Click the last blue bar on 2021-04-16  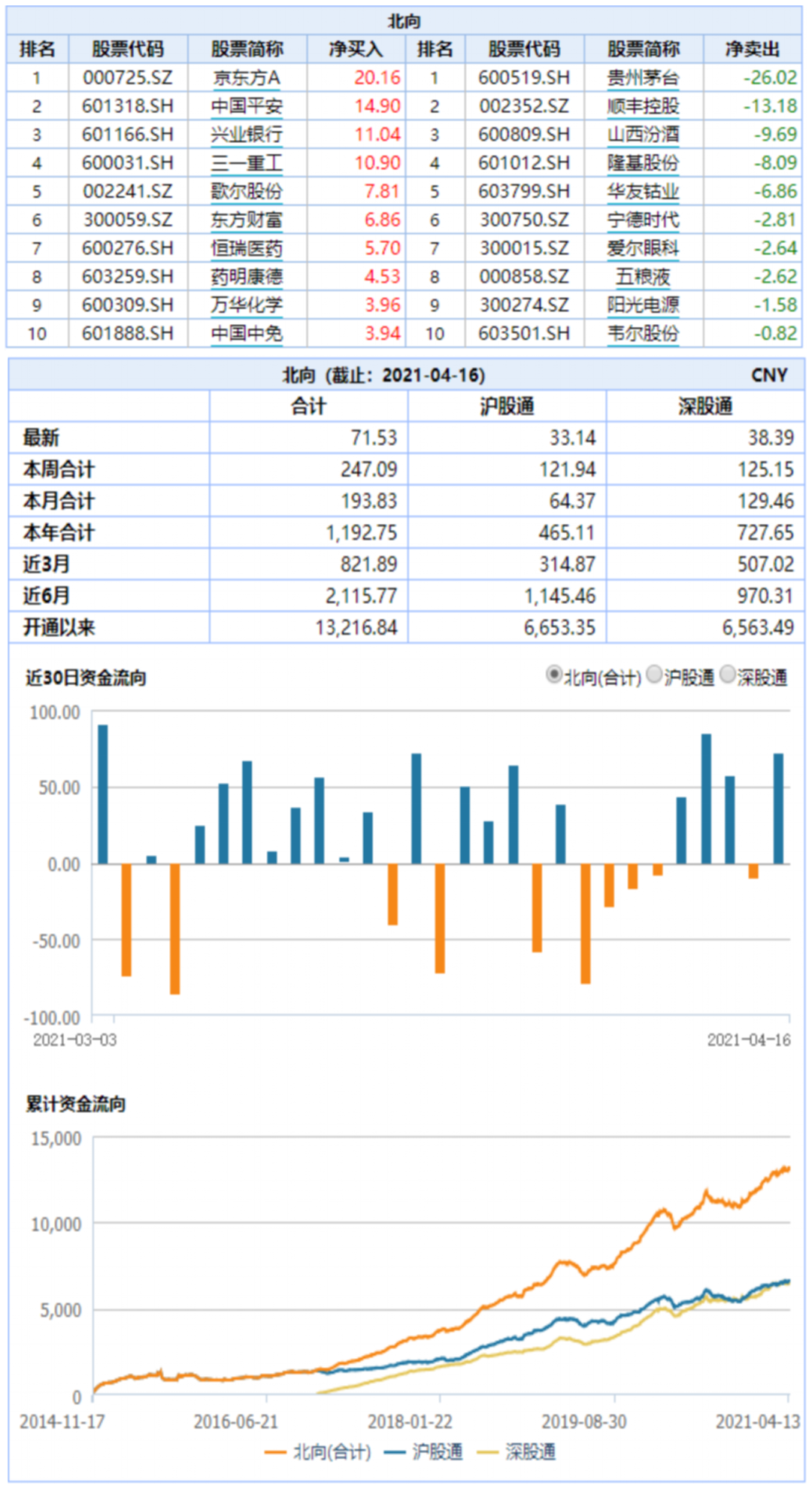779,808
